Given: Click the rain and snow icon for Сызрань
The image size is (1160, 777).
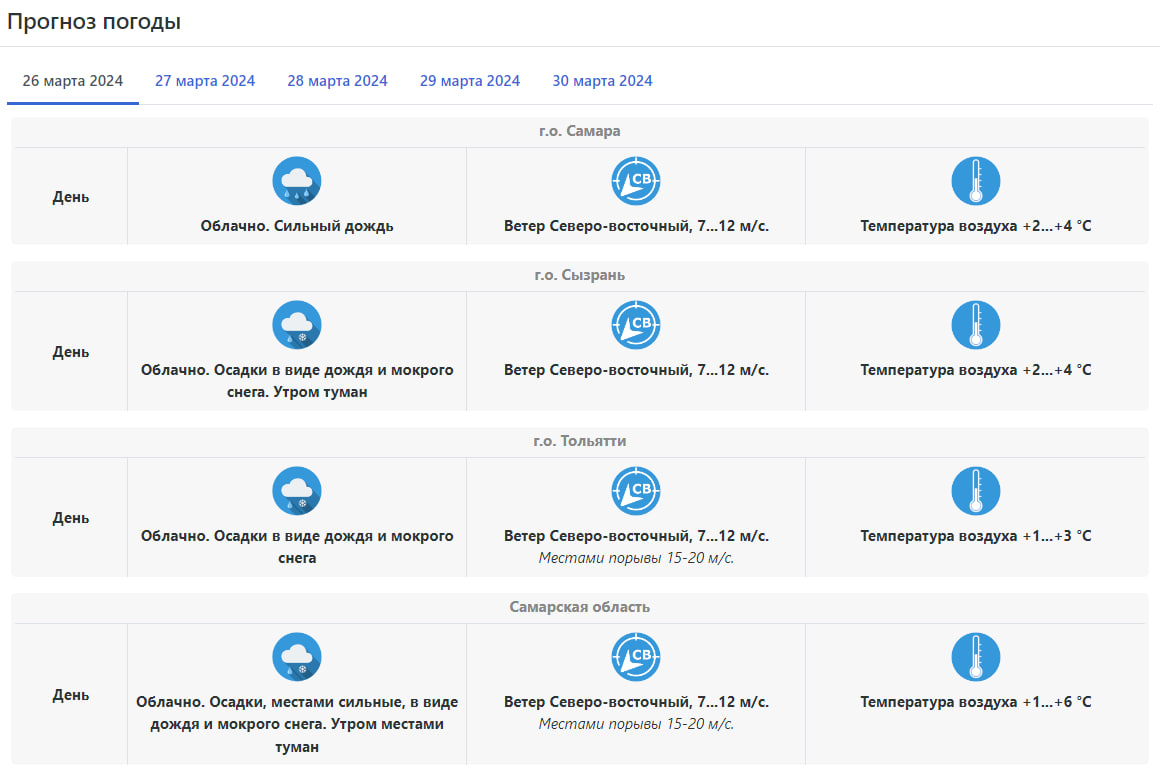Looking at the screenshot, I should point(297,325).
